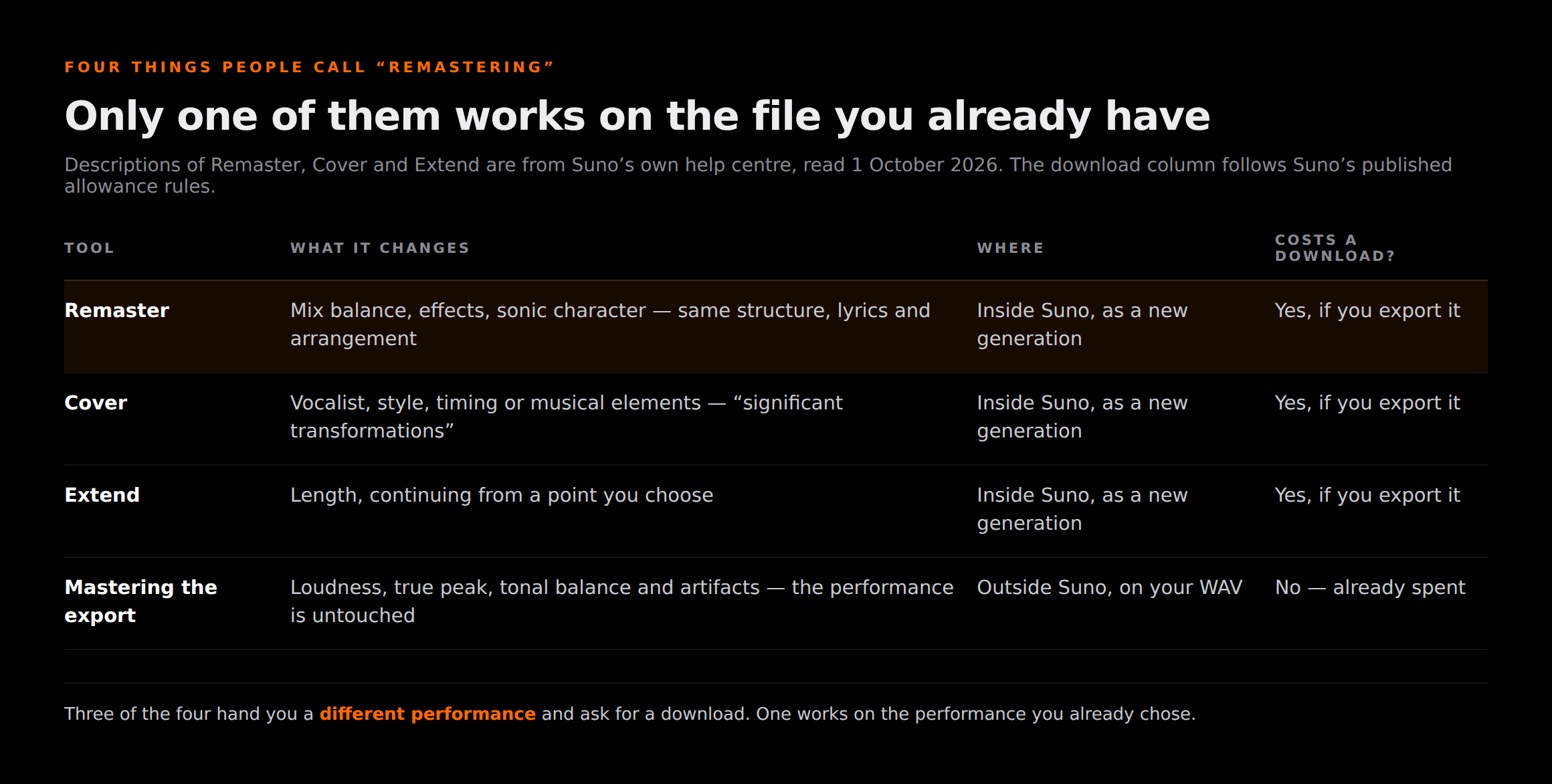Click the headline 'Only one of them works'
Image resolution: width=1552 pixels, height=784 pixels.
(637, 116)
